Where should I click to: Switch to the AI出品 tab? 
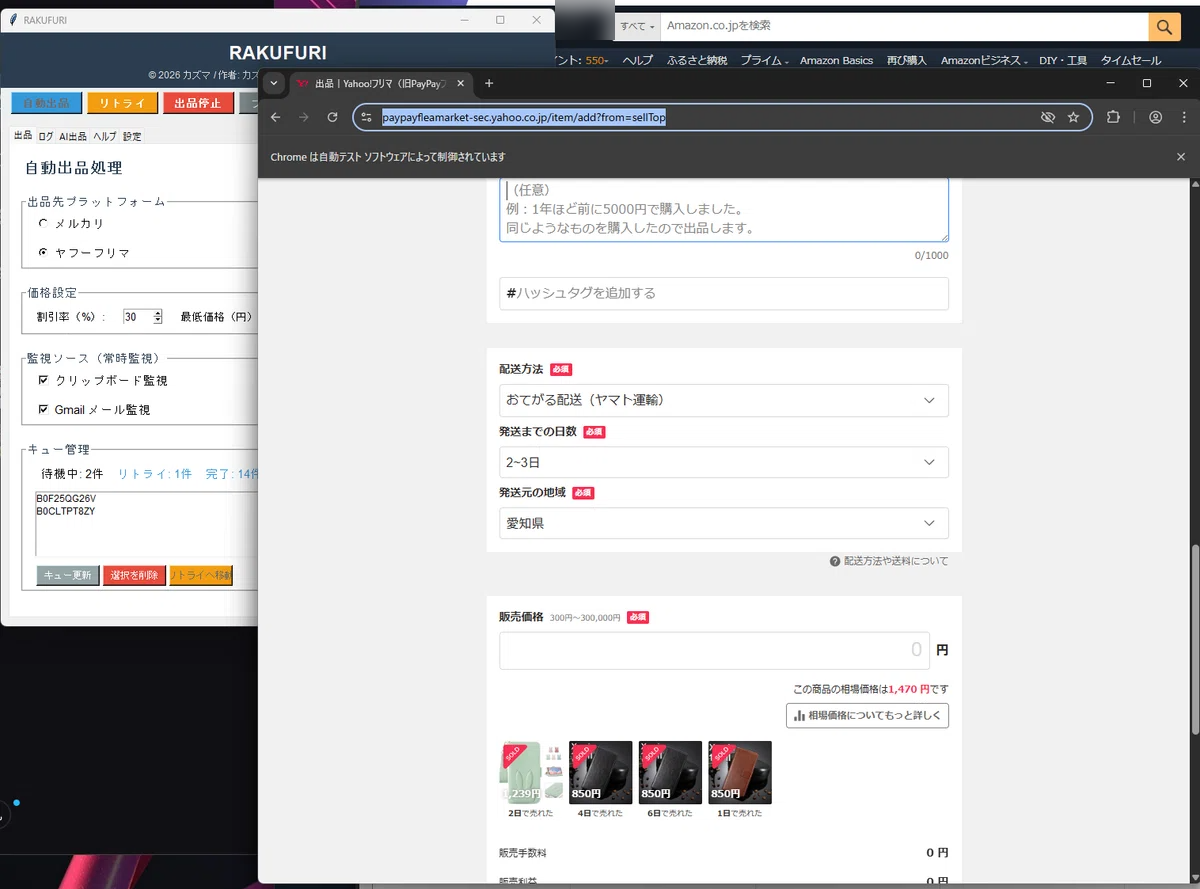(72, 136)
